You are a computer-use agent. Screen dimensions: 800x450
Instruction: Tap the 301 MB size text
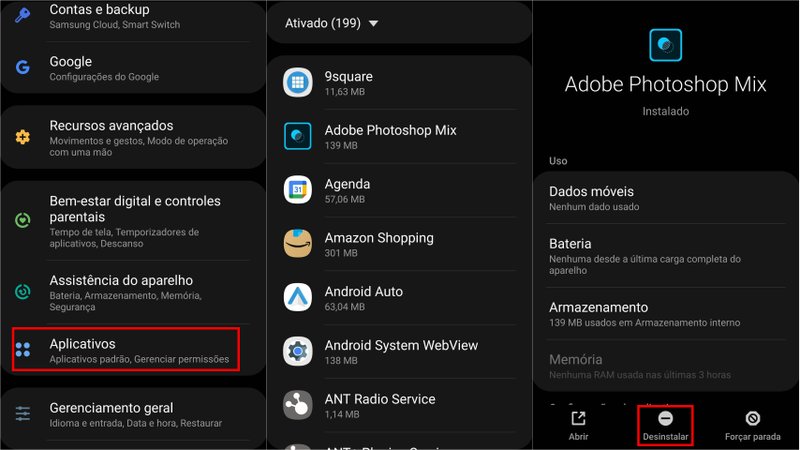pyautogui.click(x=341, y=253)
